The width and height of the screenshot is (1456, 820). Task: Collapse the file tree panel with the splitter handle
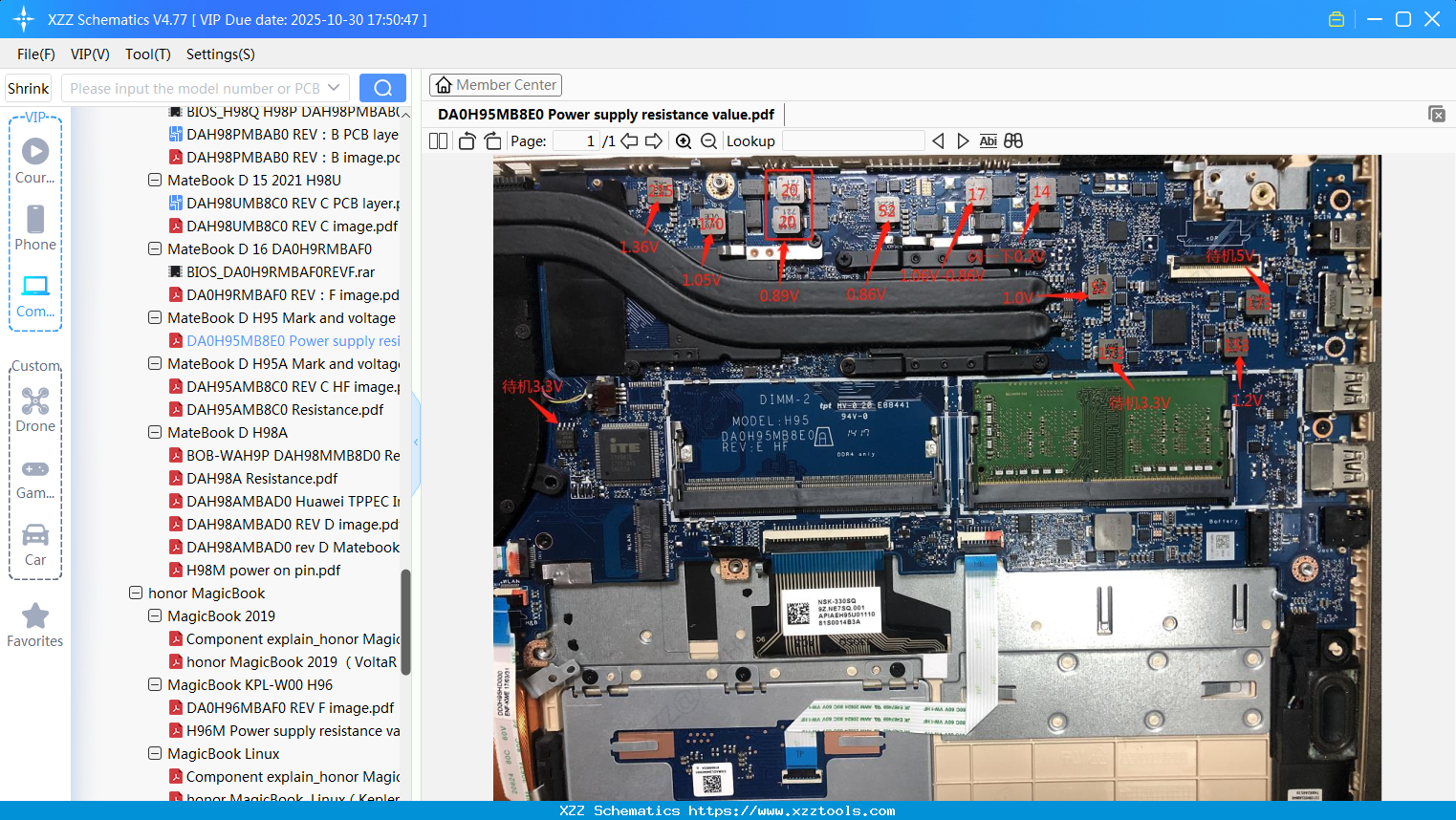pos(416,442)
